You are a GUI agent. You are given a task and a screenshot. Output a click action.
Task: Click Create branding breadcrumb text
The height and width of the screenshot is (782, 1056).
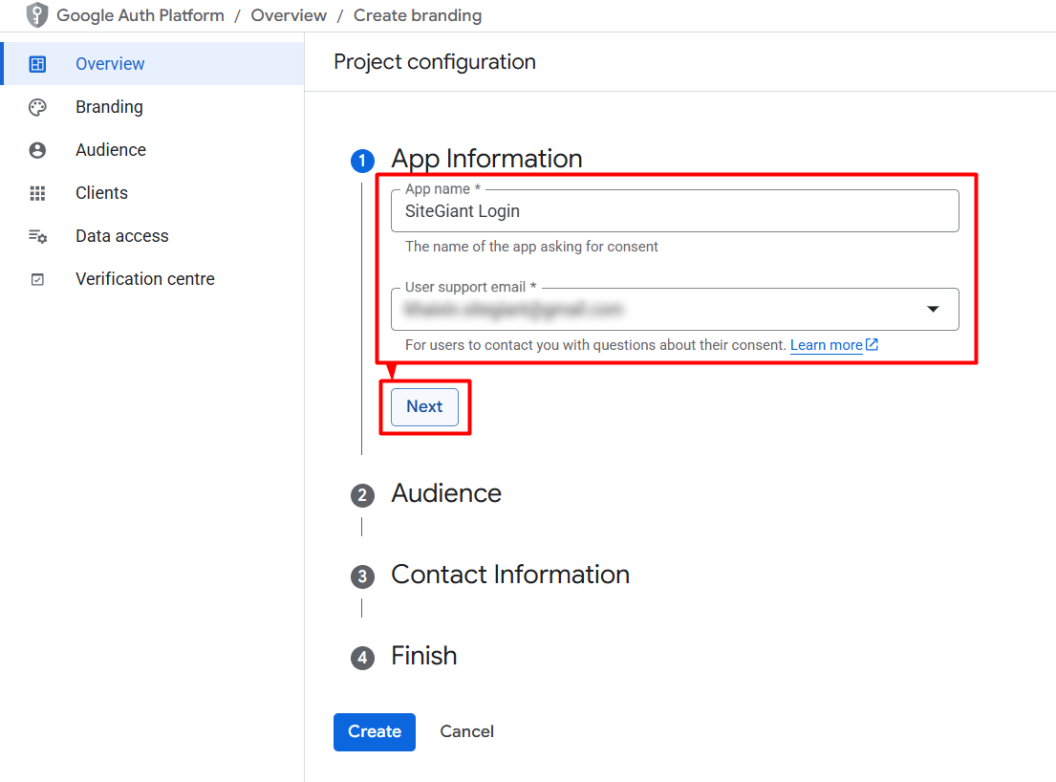point(418,15)
